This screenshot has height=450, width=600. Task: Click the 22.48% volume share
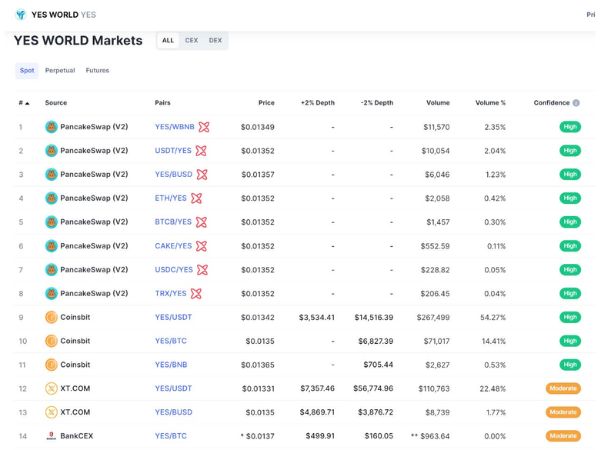(493, 388)
